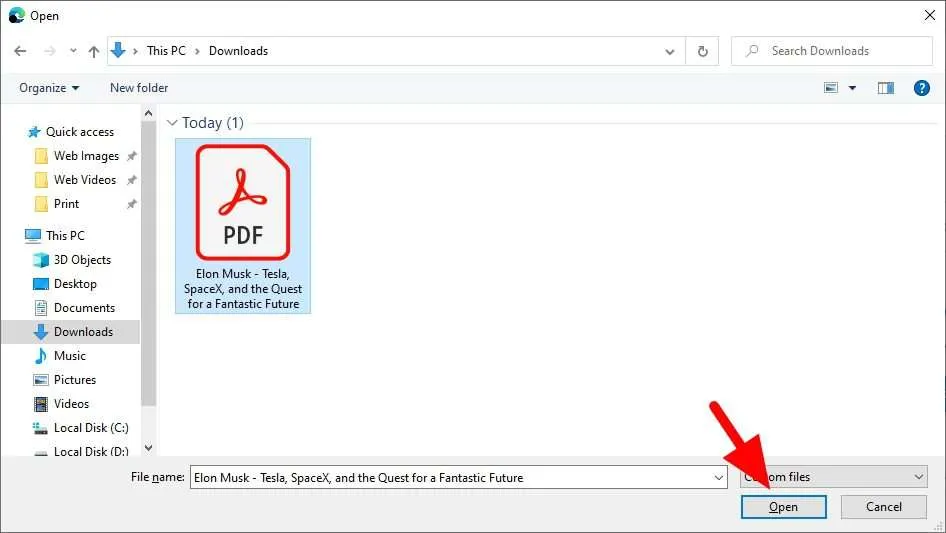Open the more view options dropdown
946x533 pixels.
[852, 88]
